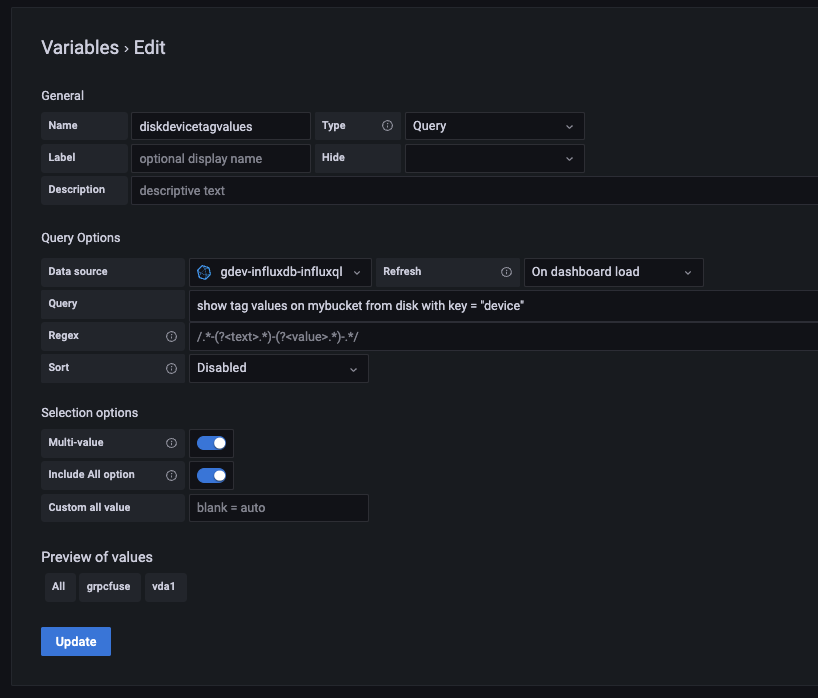Viewport: 818px width, 698px height.
Task: Expand the Sort dropdown showing Disabled
Action: click(x=278, y=367)
